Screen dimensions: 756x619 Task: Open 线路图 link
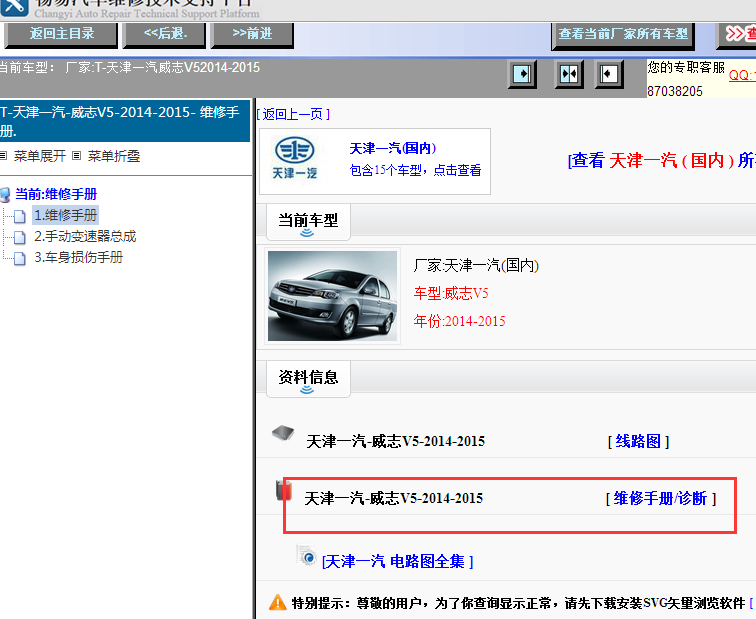coord(638,441)
